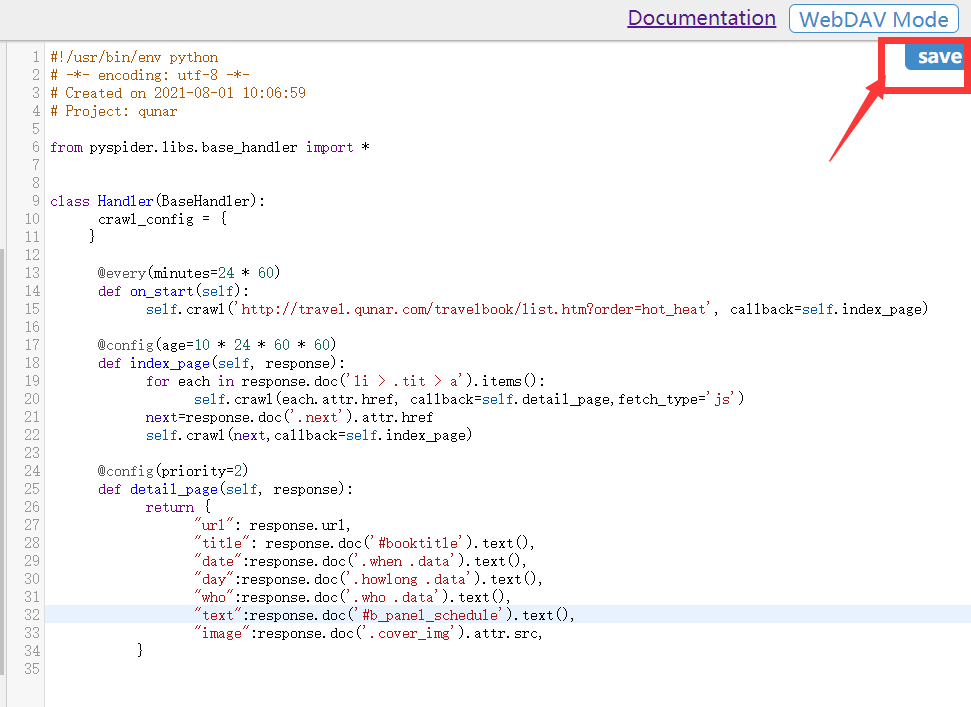Screen dimensions: 971x707
Task: Click the '"date"' .when .data line
Action: tap(360, 561)
